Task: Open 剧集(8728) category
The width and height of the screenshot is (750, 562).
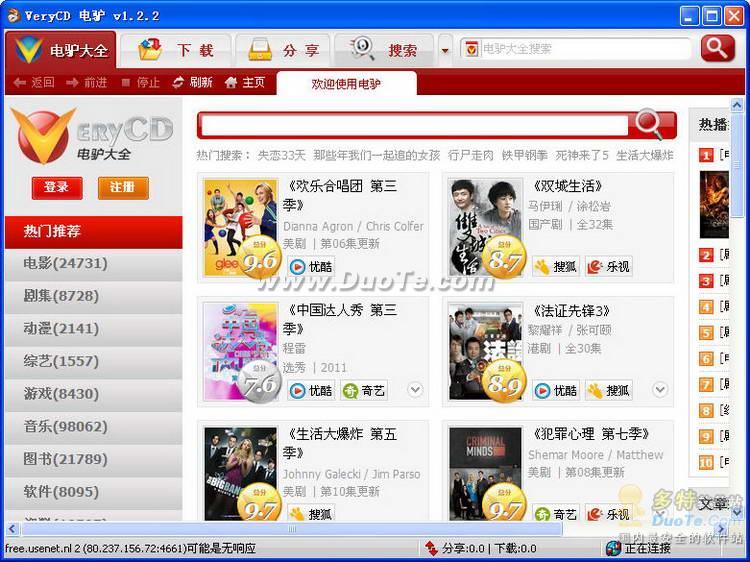Action: (93, 297)
